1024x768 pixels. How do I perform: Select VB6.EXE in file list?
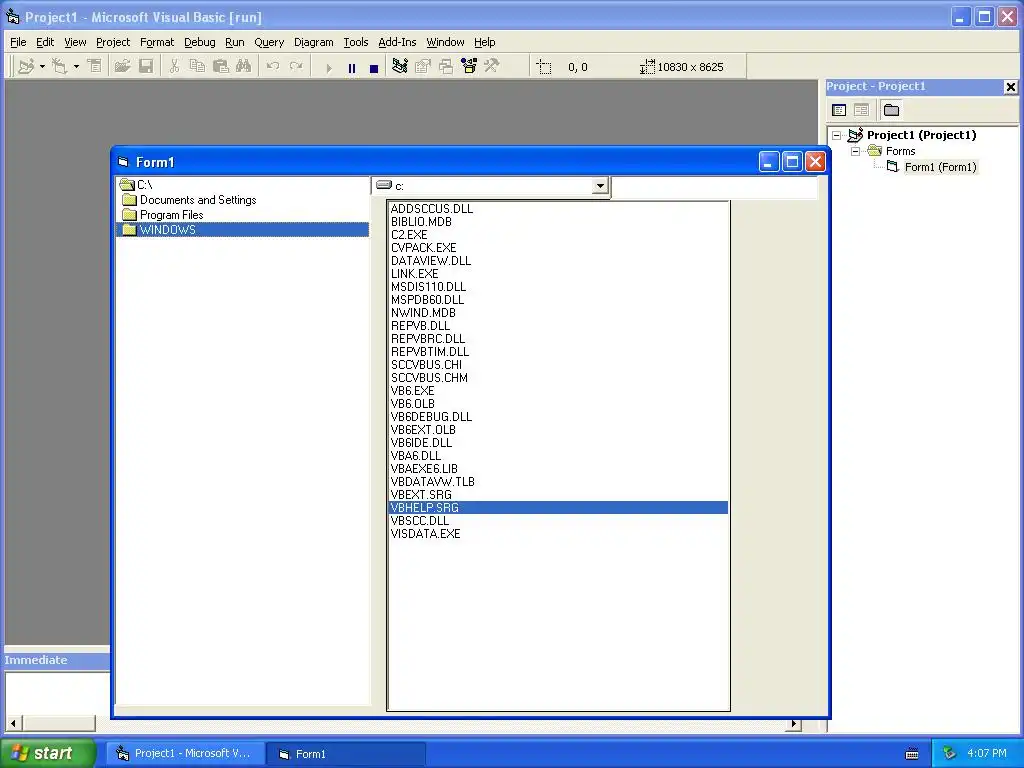pyautogui.click(x=558, y=391)
